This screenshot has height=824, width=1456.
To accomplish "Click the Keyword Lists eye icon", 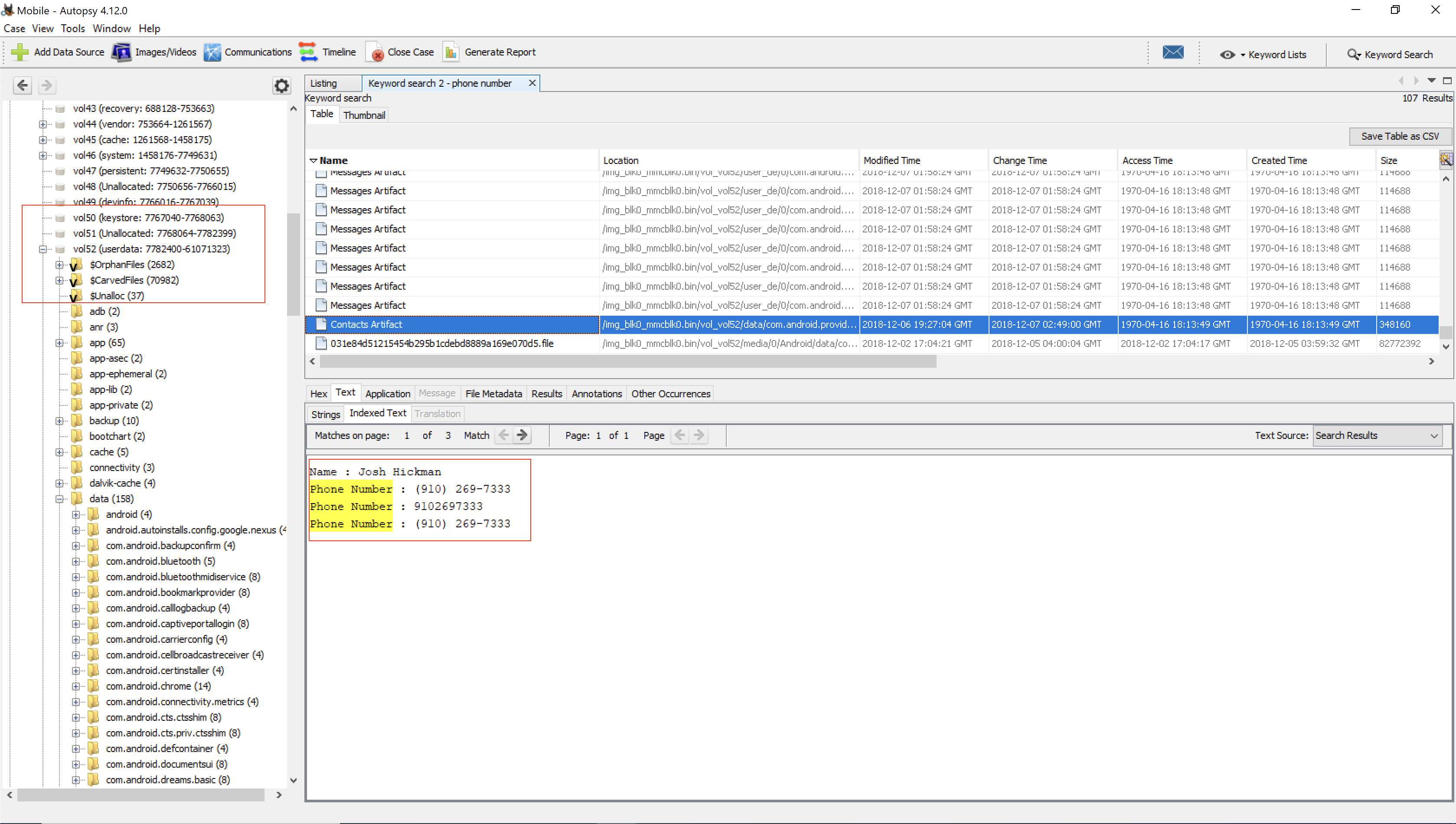I will click(1227, 55).
